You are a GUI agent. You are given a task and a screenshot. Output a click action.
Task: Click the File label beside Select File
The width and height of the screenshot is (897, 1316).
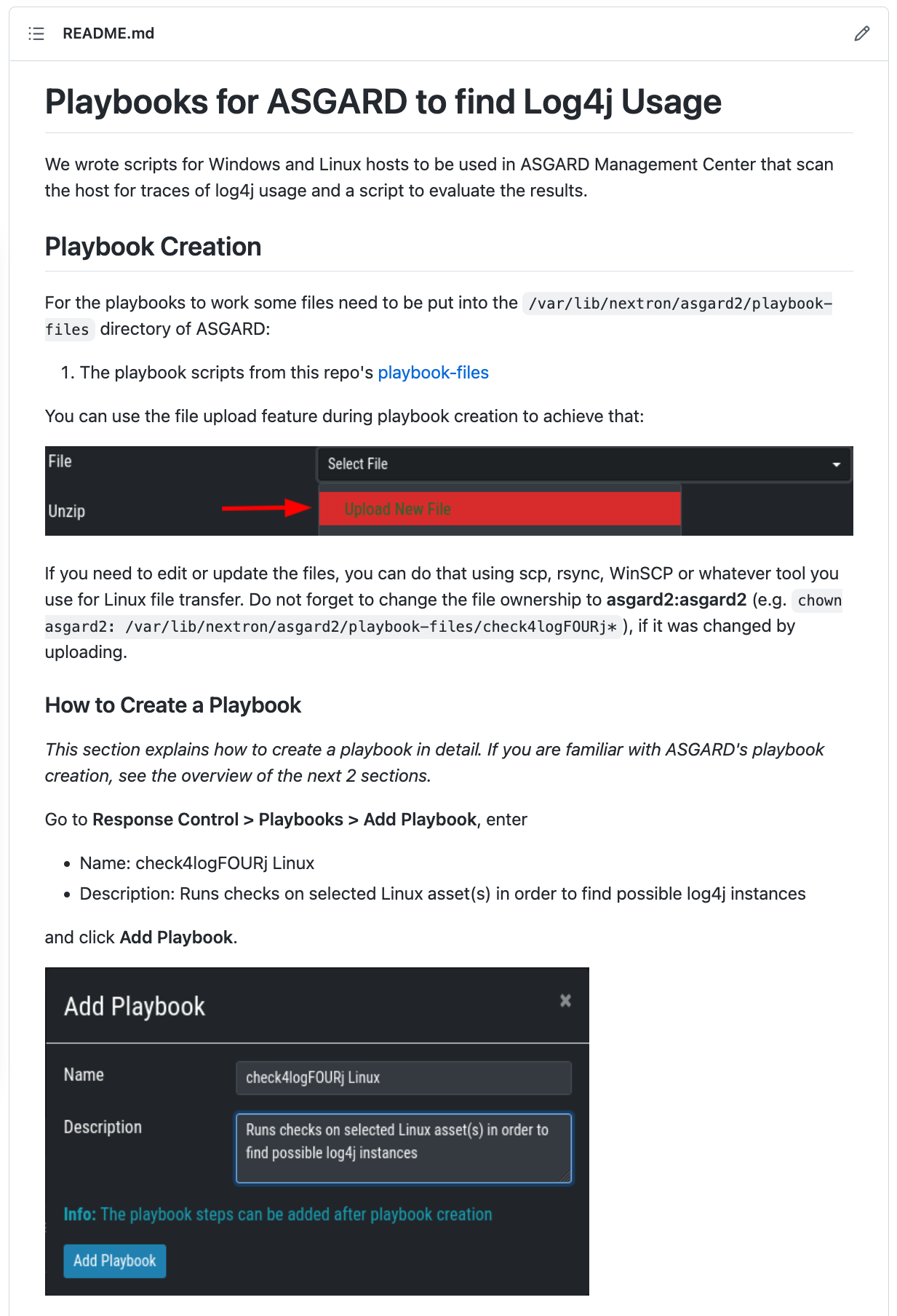[60, 461]
